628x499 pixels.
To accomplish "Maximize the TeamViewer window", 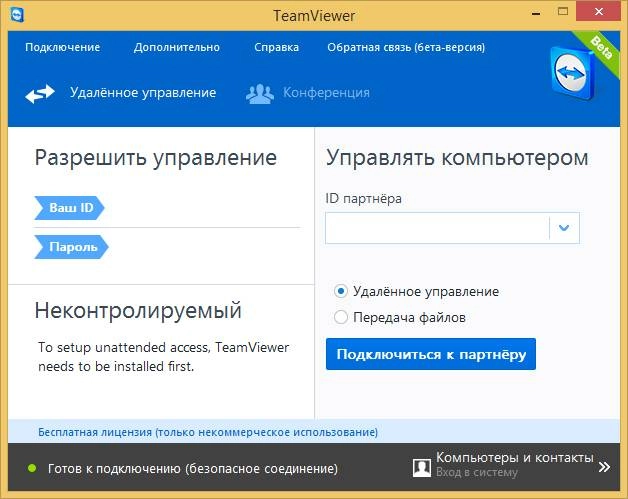I will (x=563, y=12).
